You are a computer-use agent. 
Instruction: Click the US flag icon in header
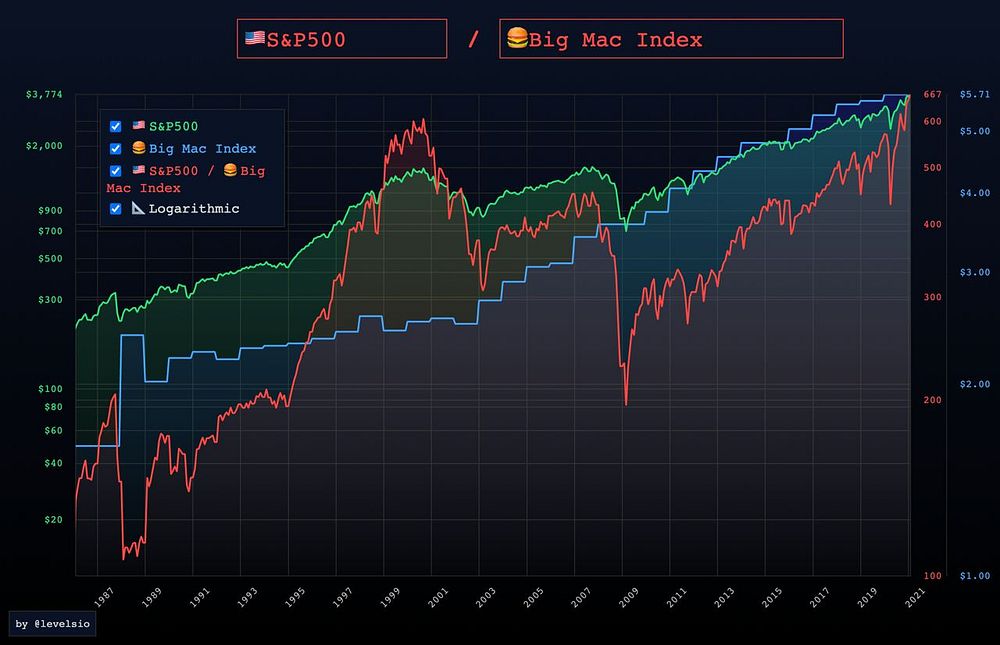coord(254,38)
